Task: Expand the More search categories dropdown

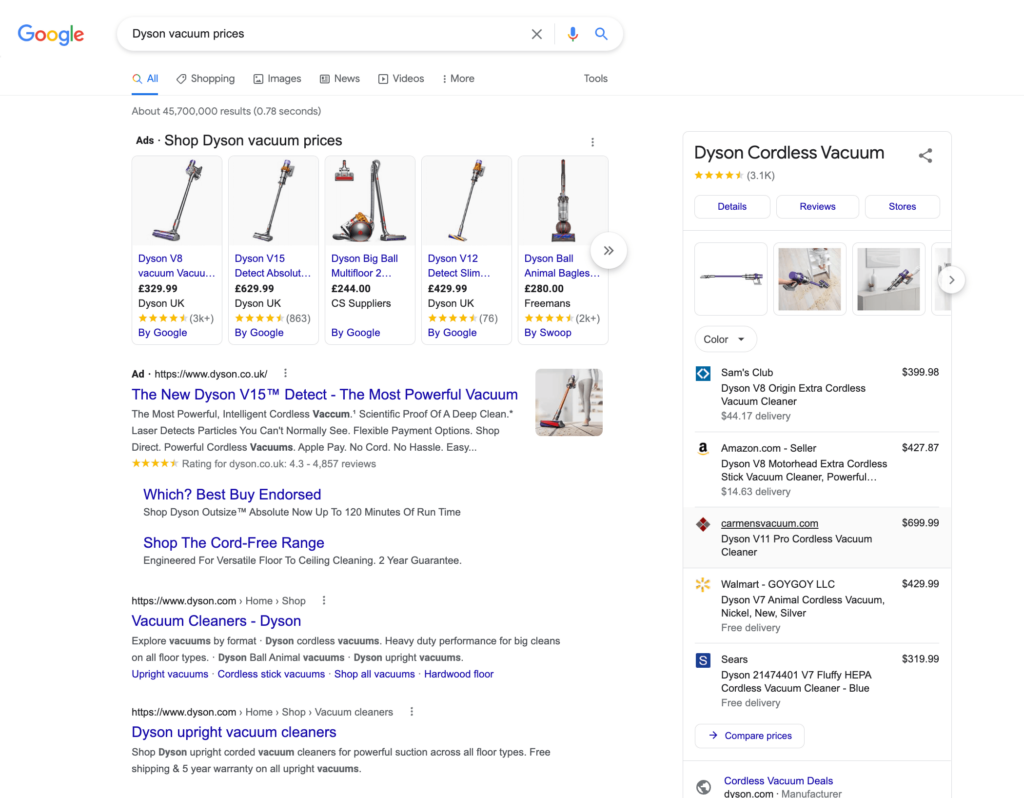Action: [457, 78]
